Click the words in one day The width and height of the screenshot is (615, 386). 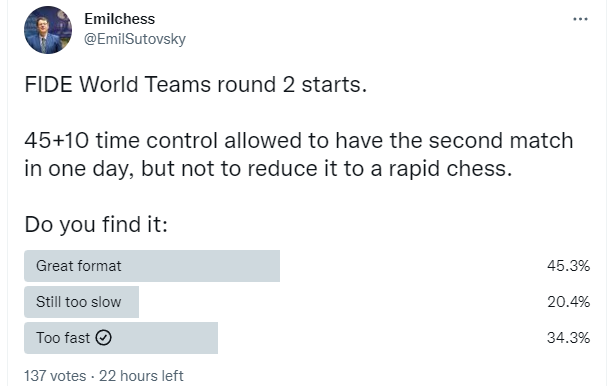click(x=75, y=169)
